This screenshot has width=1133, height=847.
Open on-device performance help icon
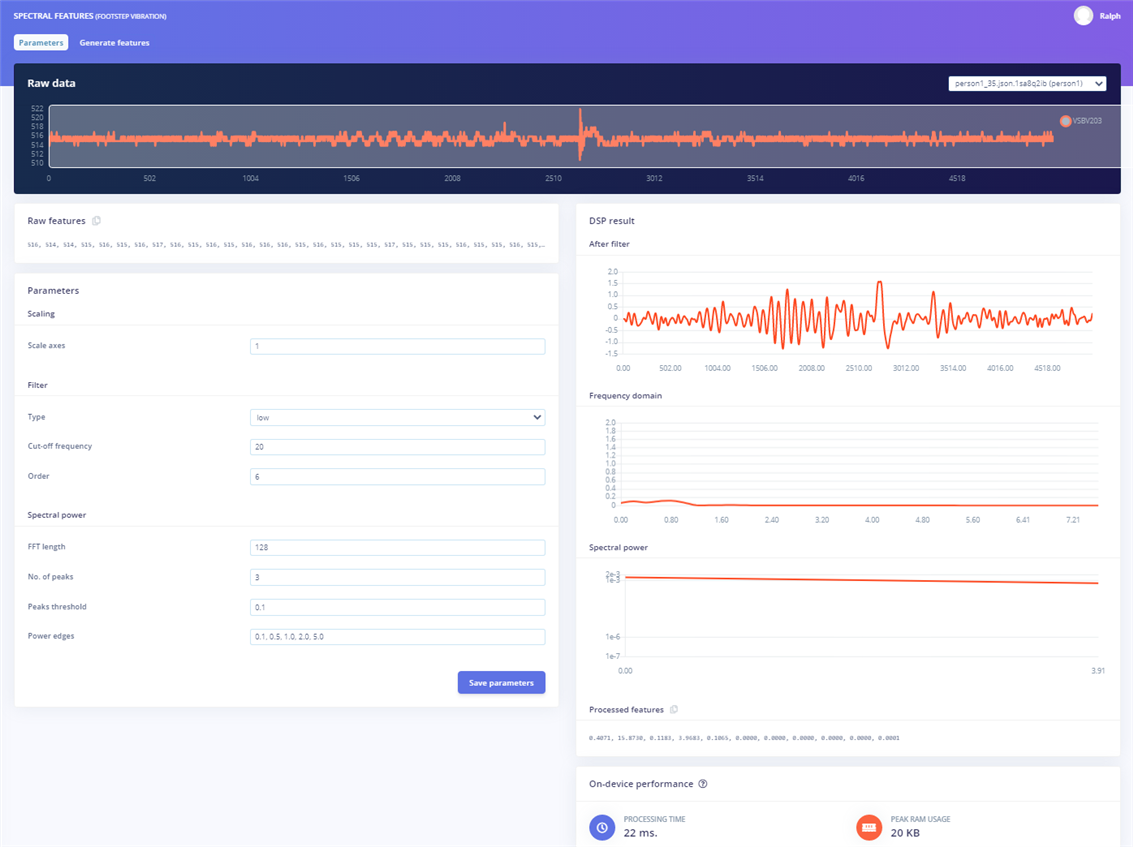coord(703,784)
